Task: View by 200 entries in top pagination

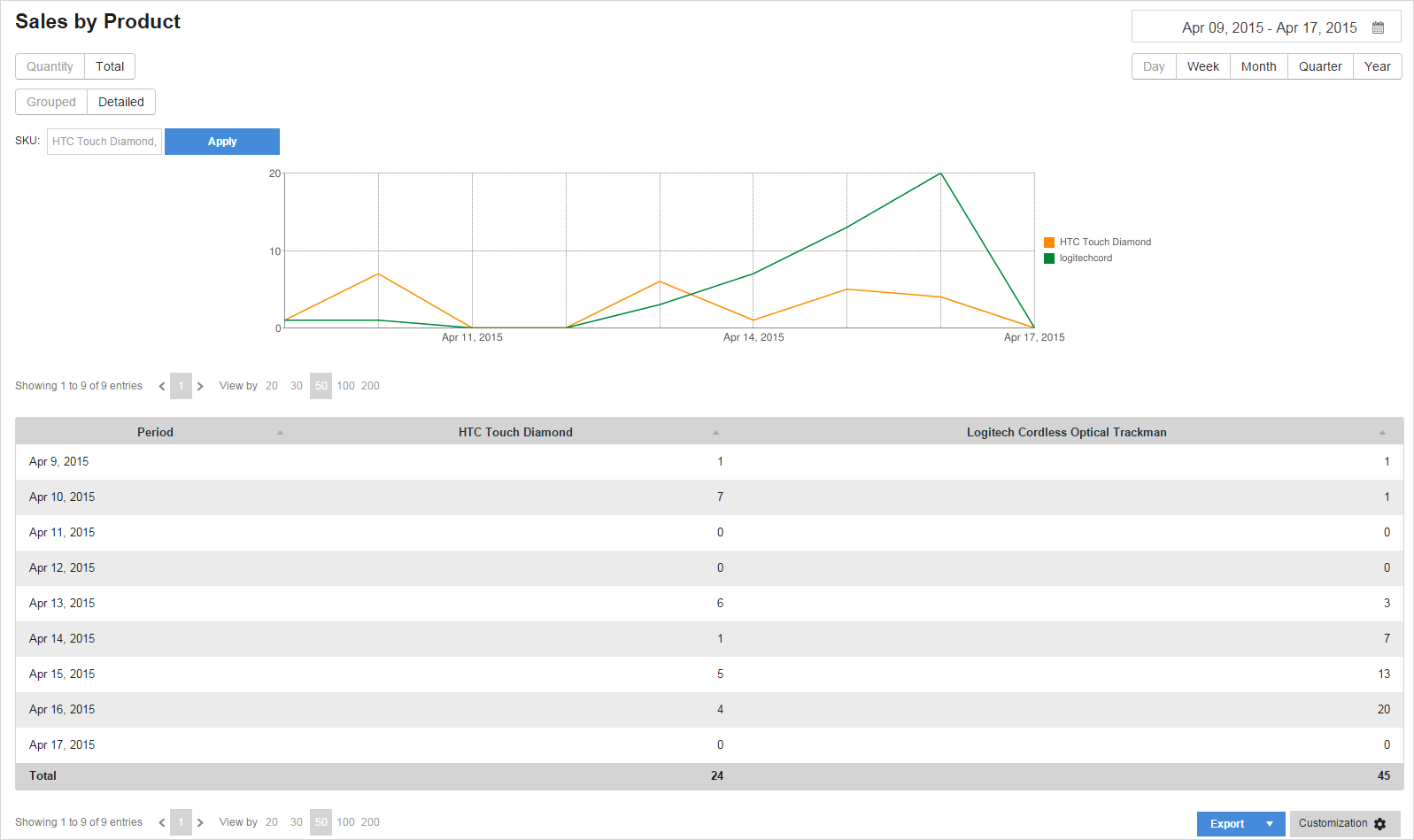Action: [370, 386]
